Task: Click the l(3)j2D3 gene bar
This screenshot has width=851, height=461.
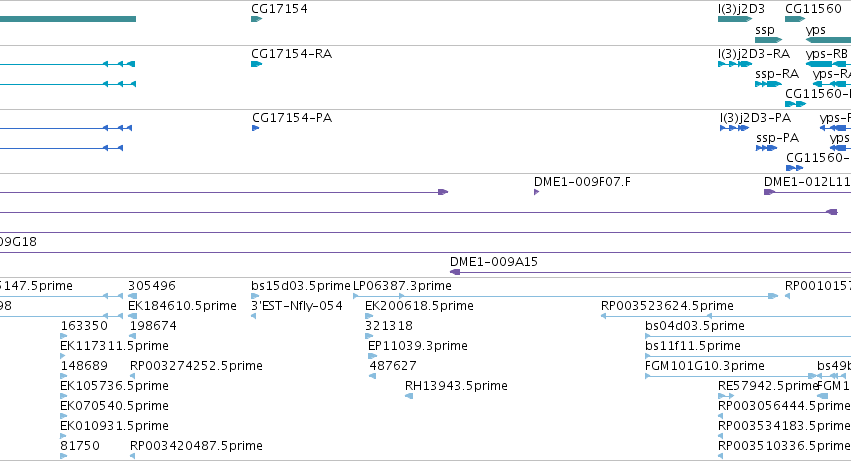Action: 735,19
